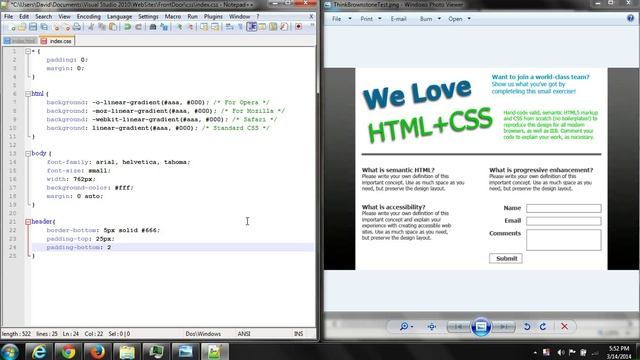Open the zoom magnifier dropdown in Photo Viewer

tap(406, 327)
